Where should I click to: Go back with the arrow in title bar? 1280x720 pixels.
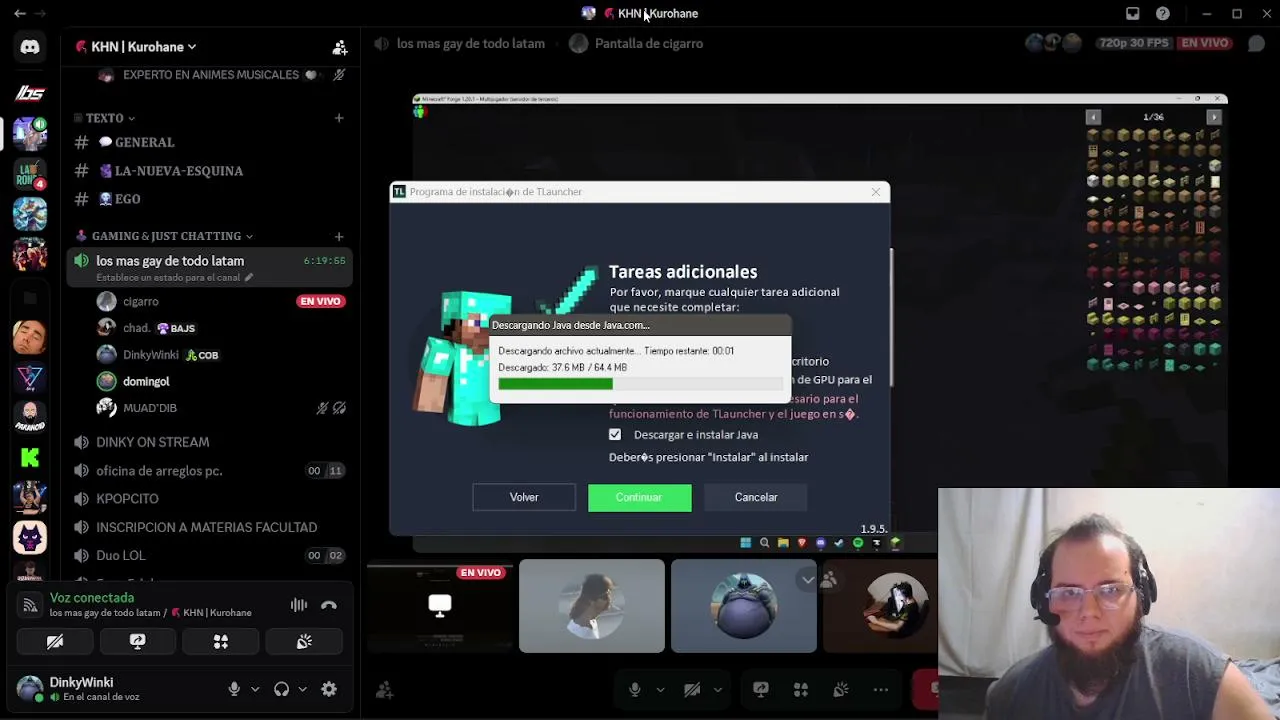pyautogui.click(x=20, y=13)
